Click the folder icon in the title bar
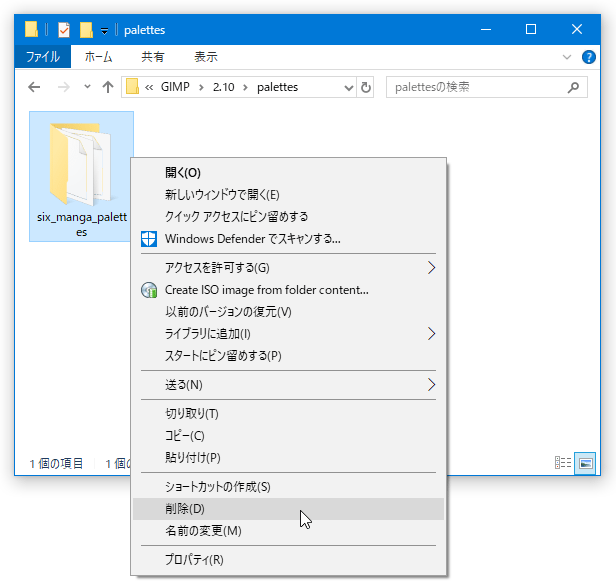Screen dimensions: 616x588 [31, 29]
